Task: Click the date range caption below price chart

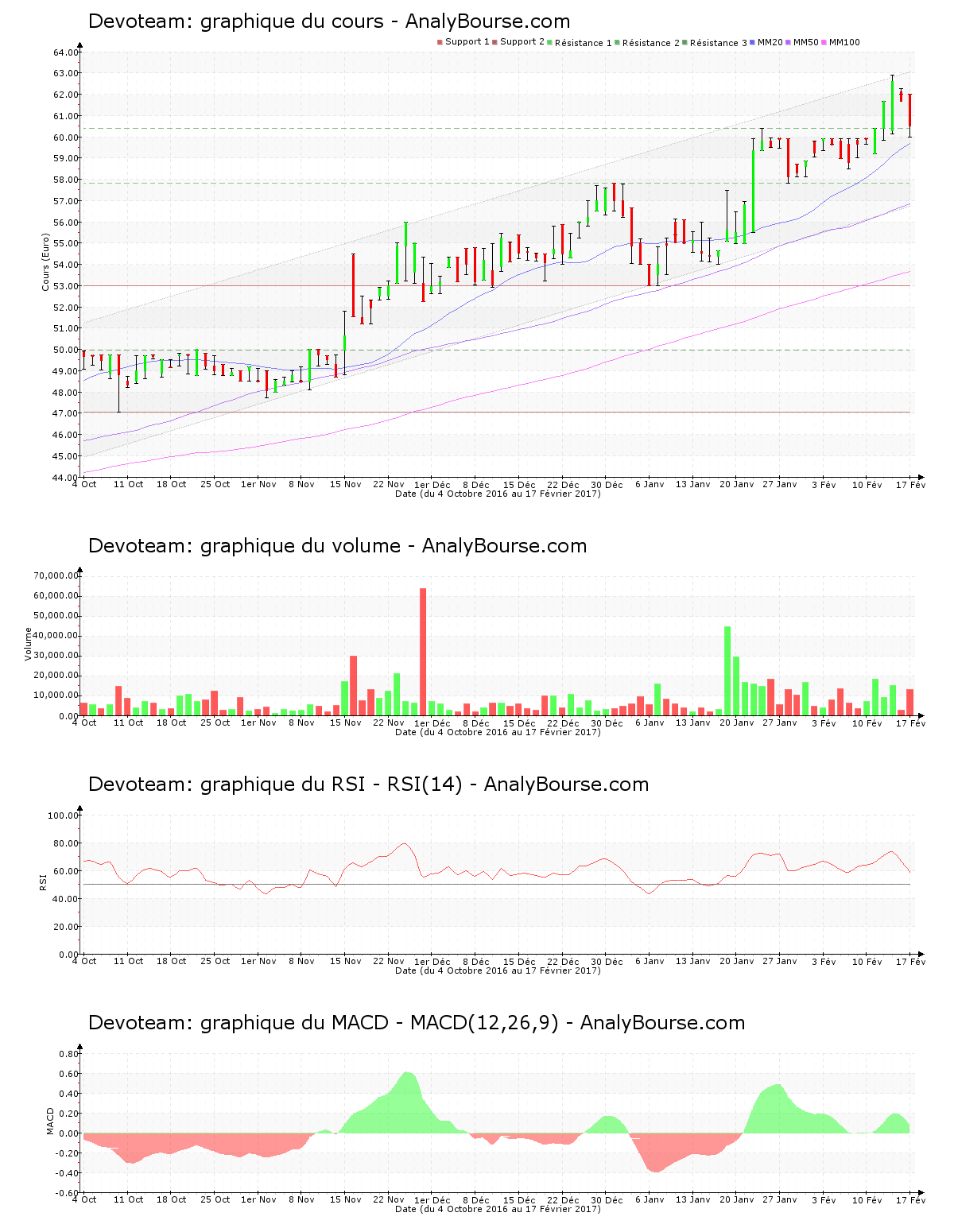Action: click(498, 494)
